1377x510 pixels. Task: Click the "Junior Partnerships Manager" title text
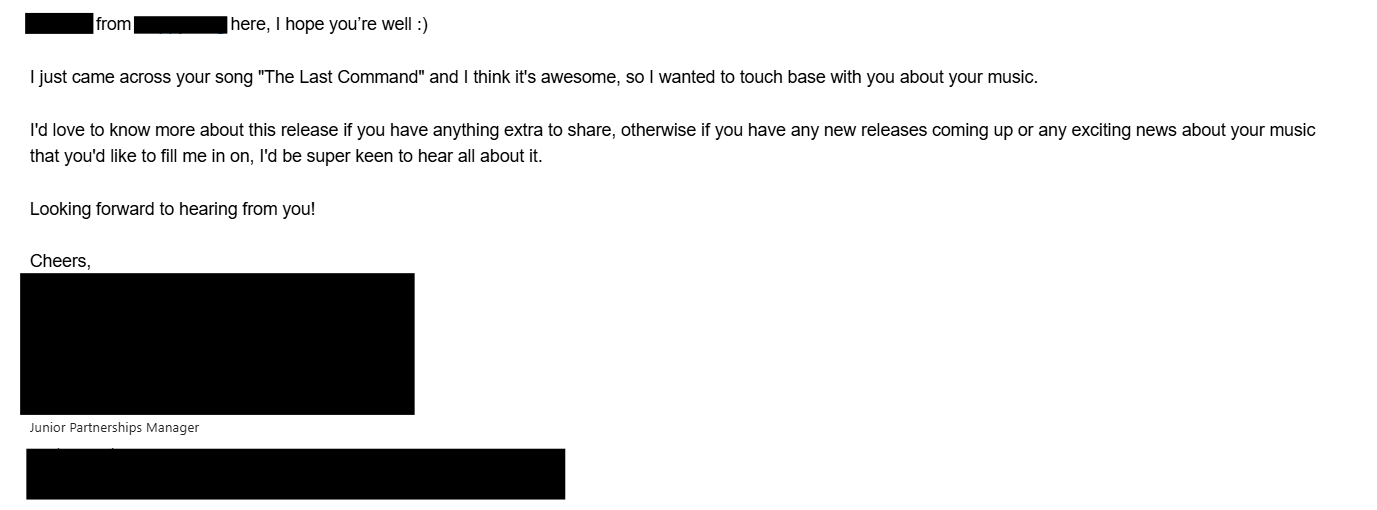pyautogui.click(x=114, y=428)
